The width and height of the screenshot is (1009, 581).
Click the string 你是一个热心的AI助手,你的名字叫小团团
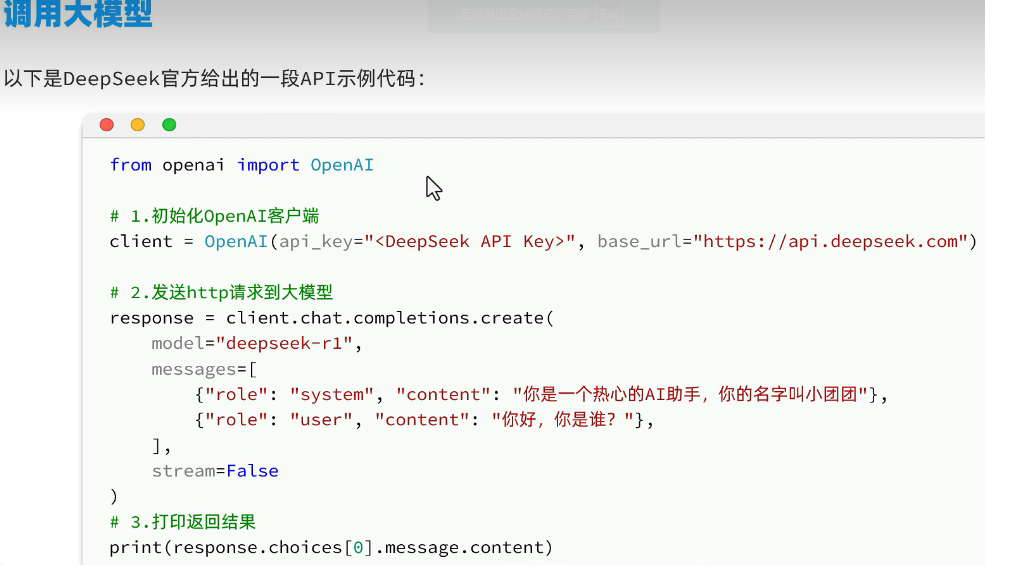[x=690, y=394]
